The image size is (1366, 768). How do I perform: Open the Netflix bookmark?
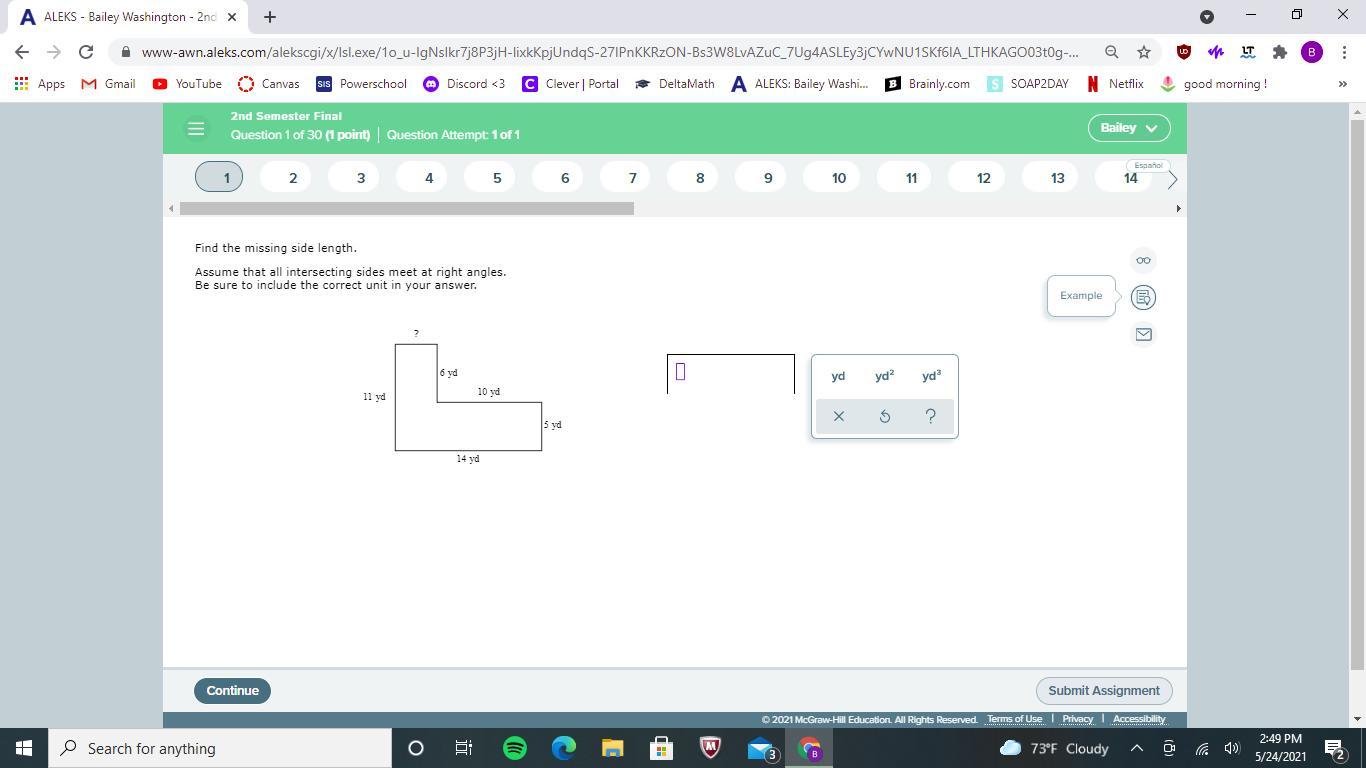pyautogui.click(x=1114, y=84)
